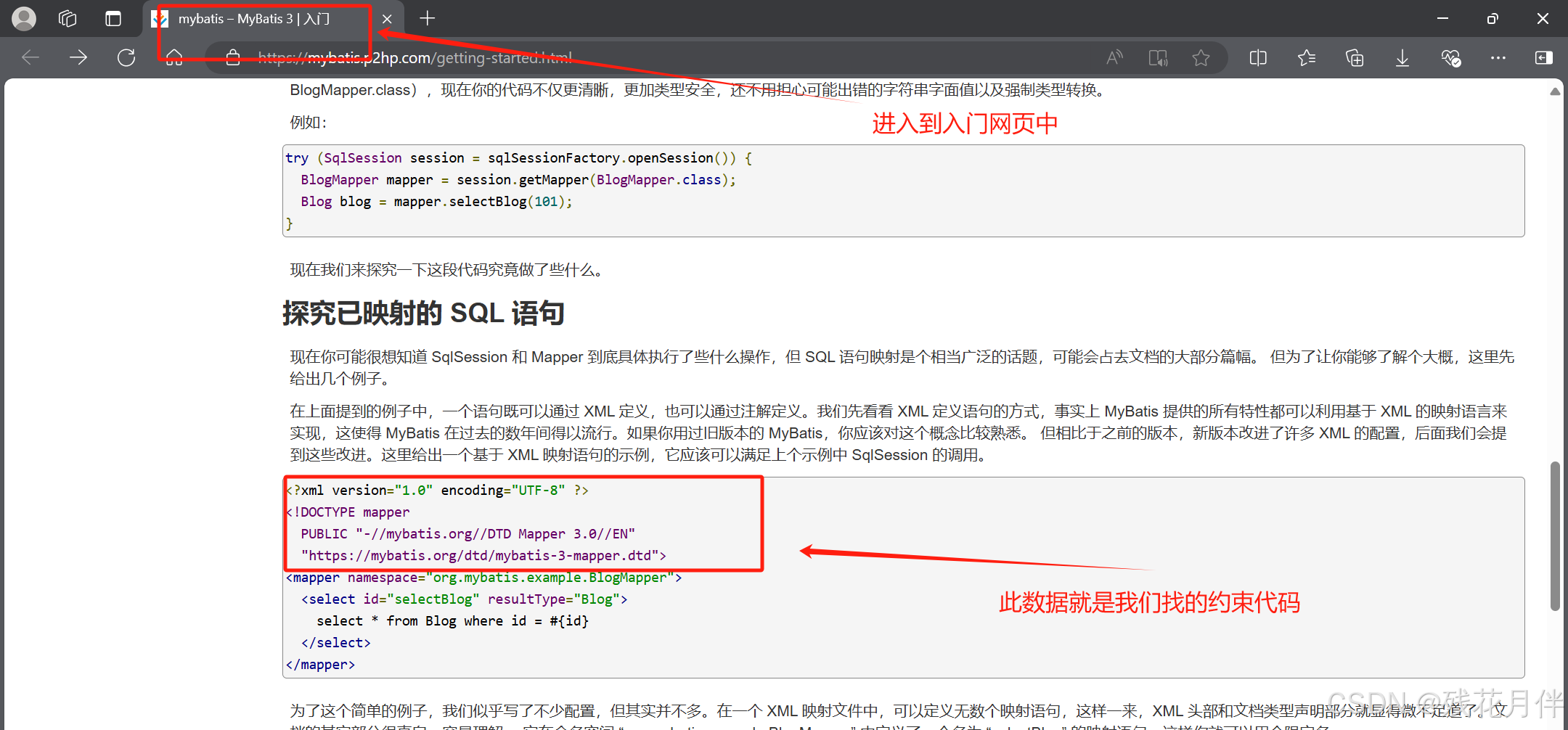Click the page scroll up arrow
This screenshot has height=730, width=1568.
(1555, 91)
